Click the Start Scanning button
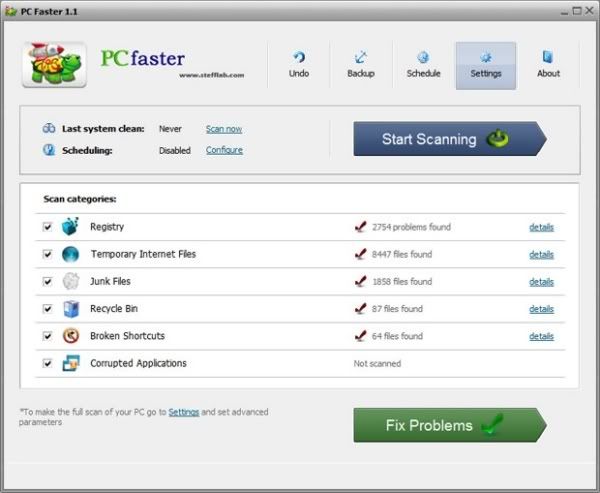 tap(450, 139)
